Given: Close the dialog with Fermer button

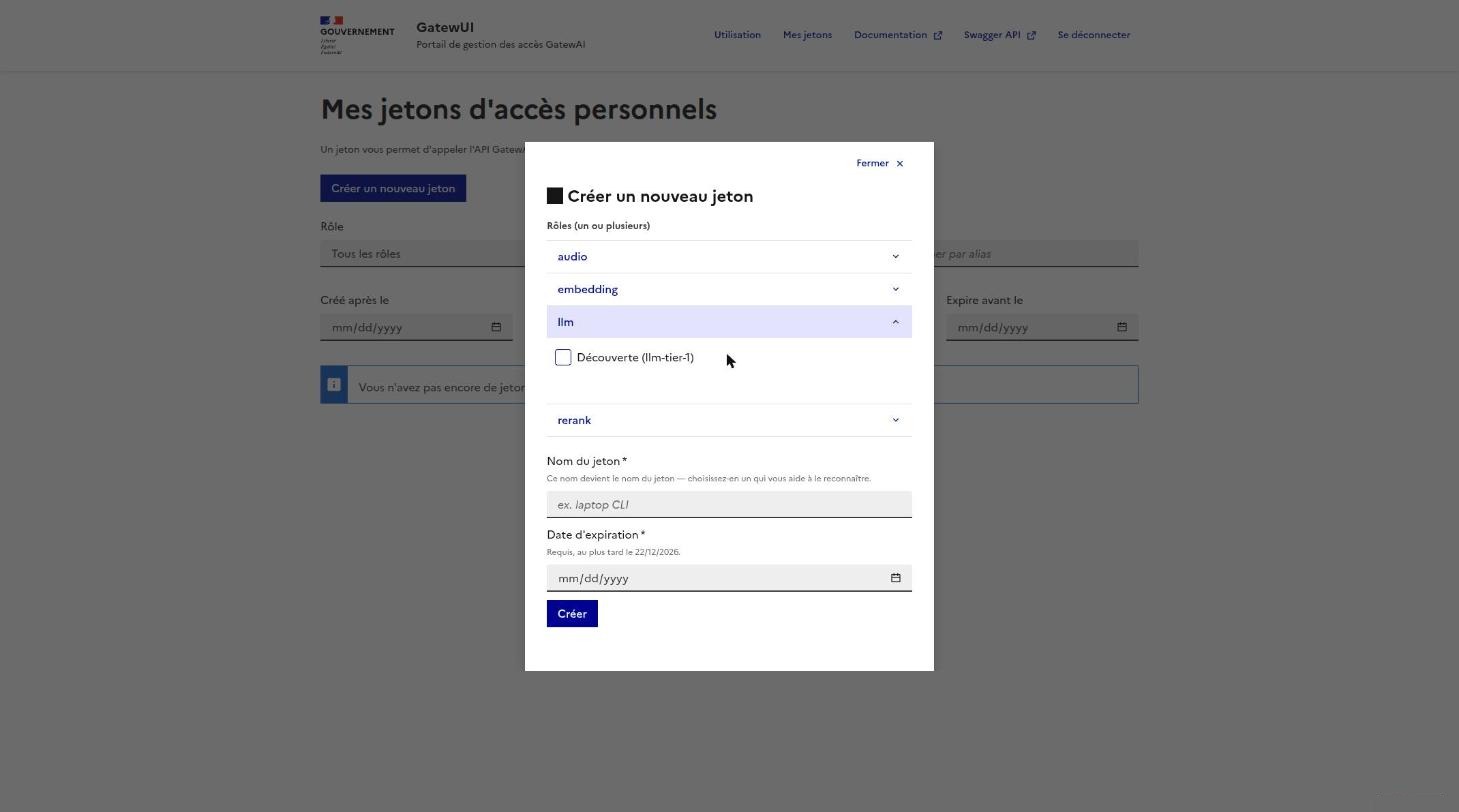Looking at the screenshot, I should [x=879, y=163].
